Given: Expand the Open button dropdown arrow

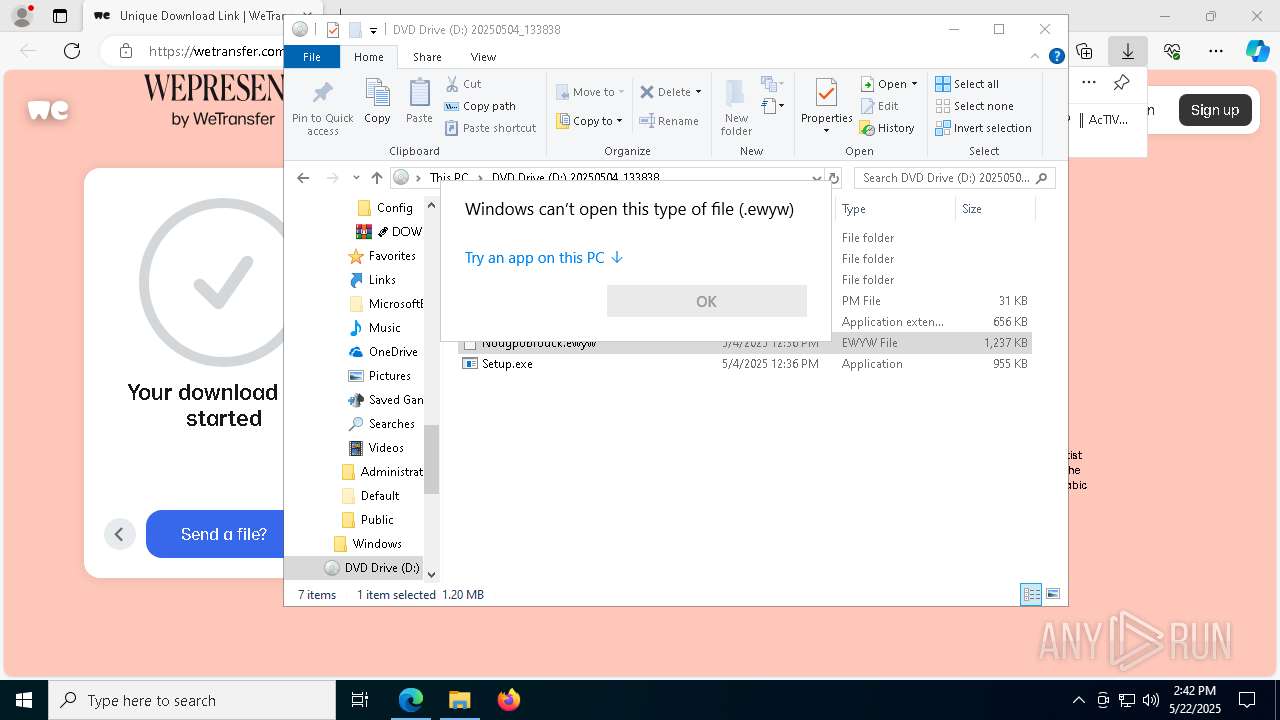Looking at the screenshot, I should click(914, 84).
